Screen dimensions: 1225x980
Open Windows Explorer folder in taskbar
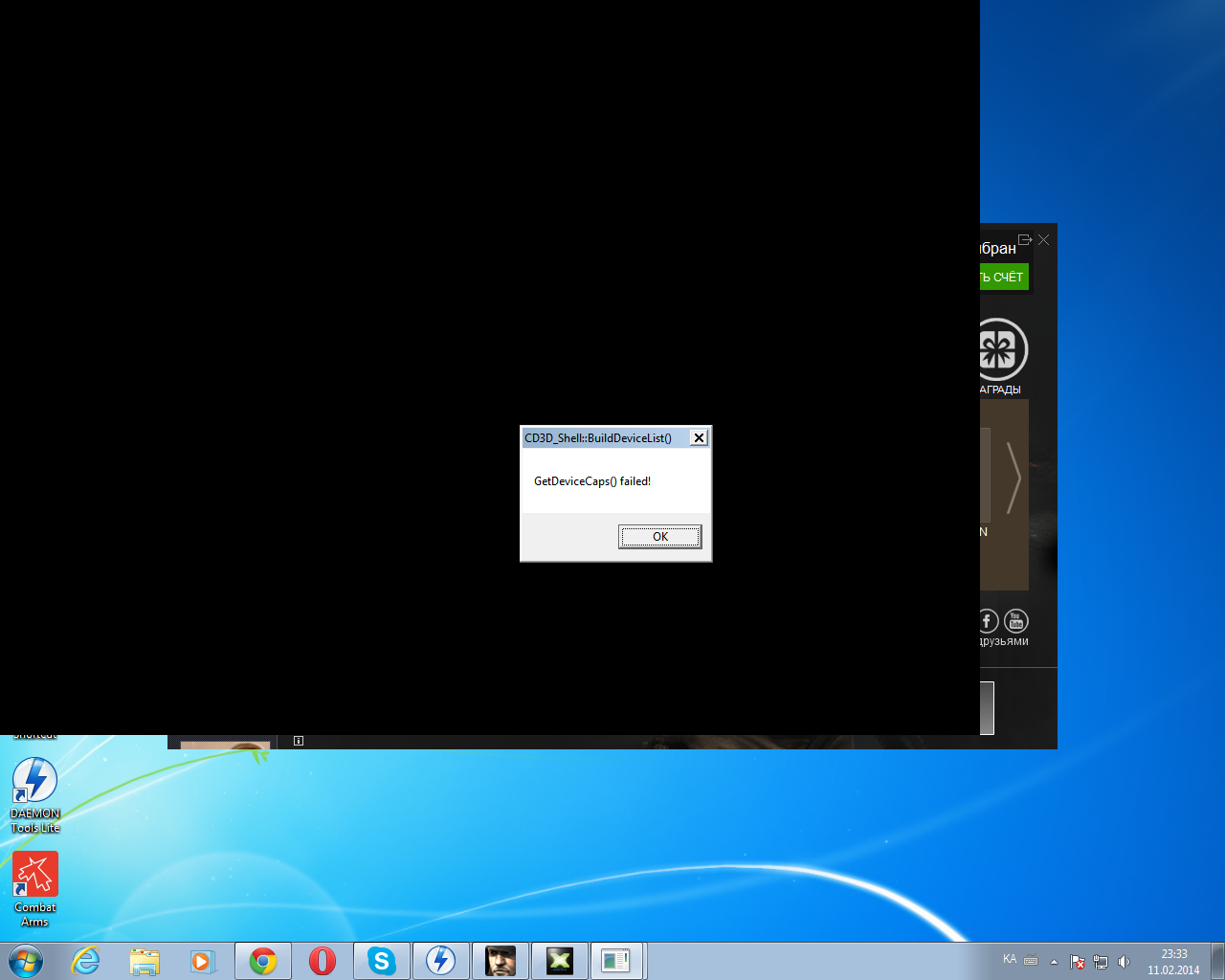coord(145,961)
